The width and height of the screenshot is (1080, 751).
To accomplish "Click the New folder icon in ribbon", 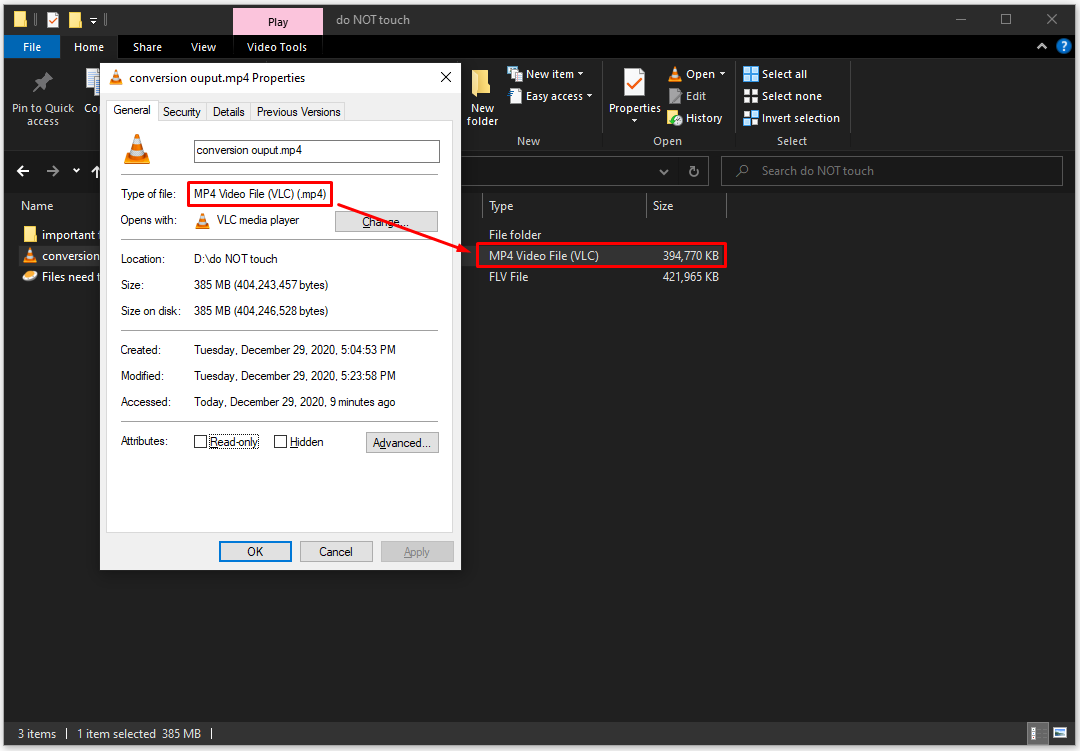I will pyautogui.click(x=481, y=83).
